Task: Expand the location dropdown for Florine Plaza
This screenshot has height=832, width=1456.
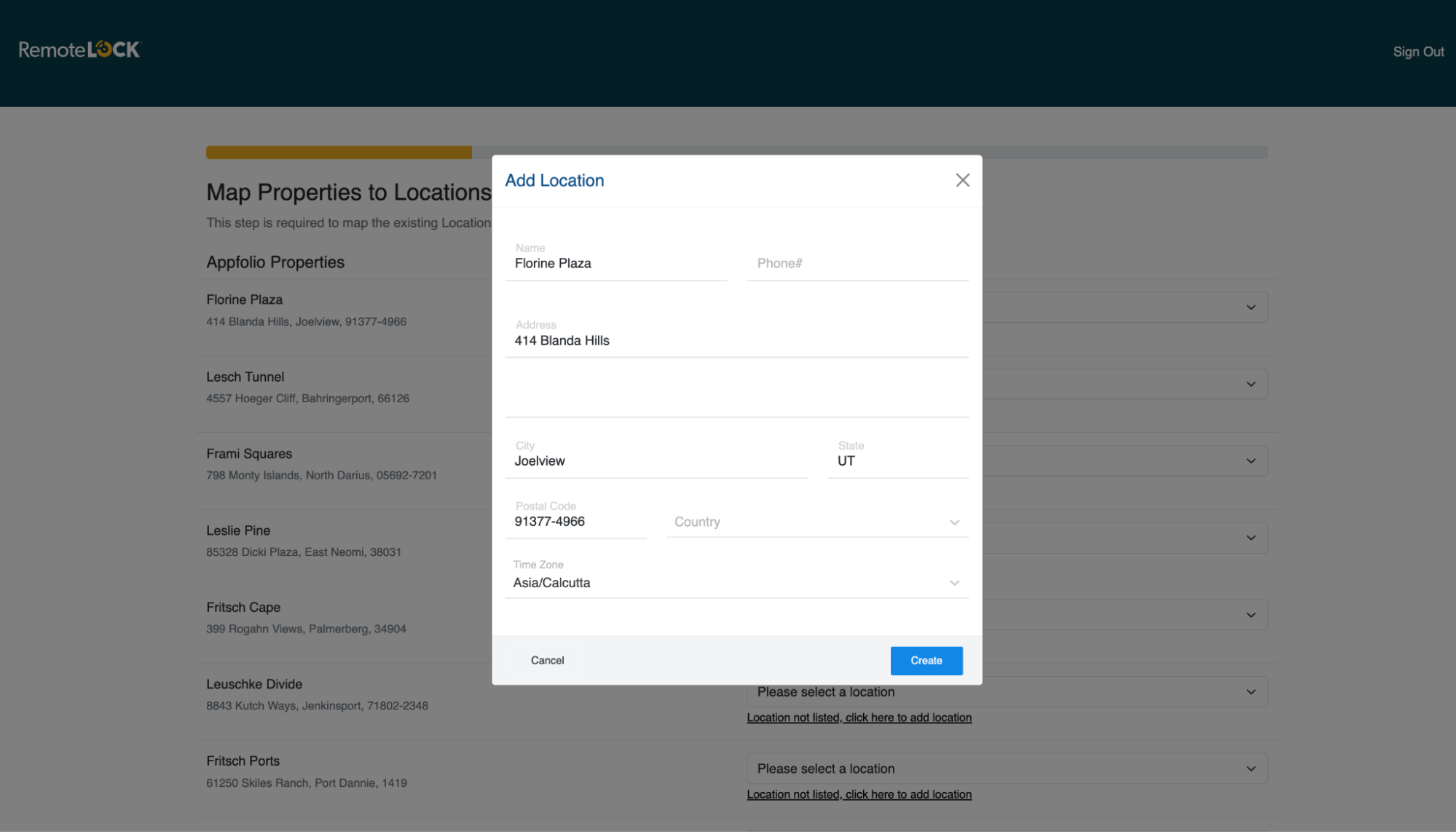Action: pyautogui.click(x=1250, y=307)
